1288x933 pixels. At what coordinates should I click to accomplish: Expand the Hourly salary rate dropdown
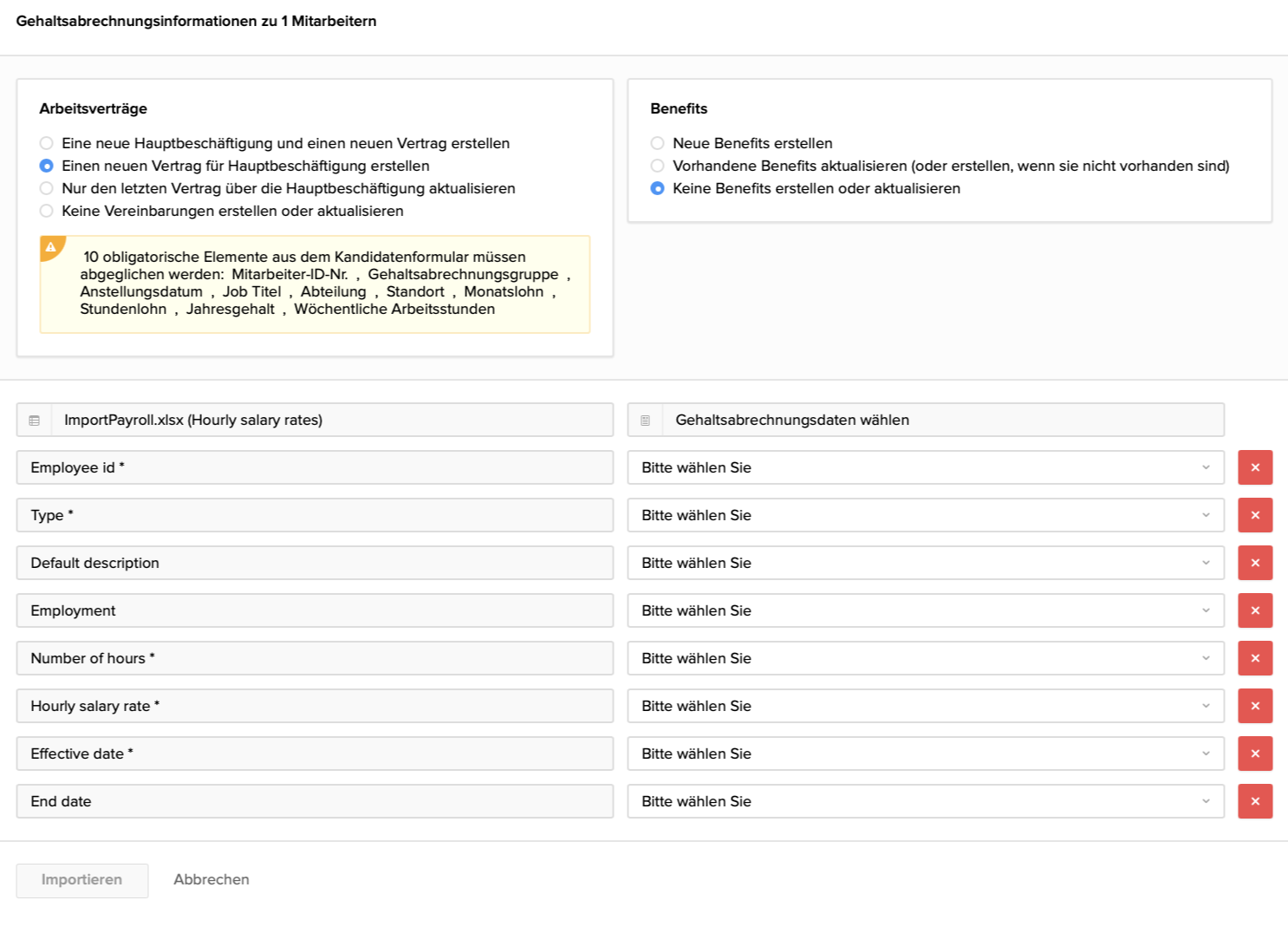click(925, 706)
